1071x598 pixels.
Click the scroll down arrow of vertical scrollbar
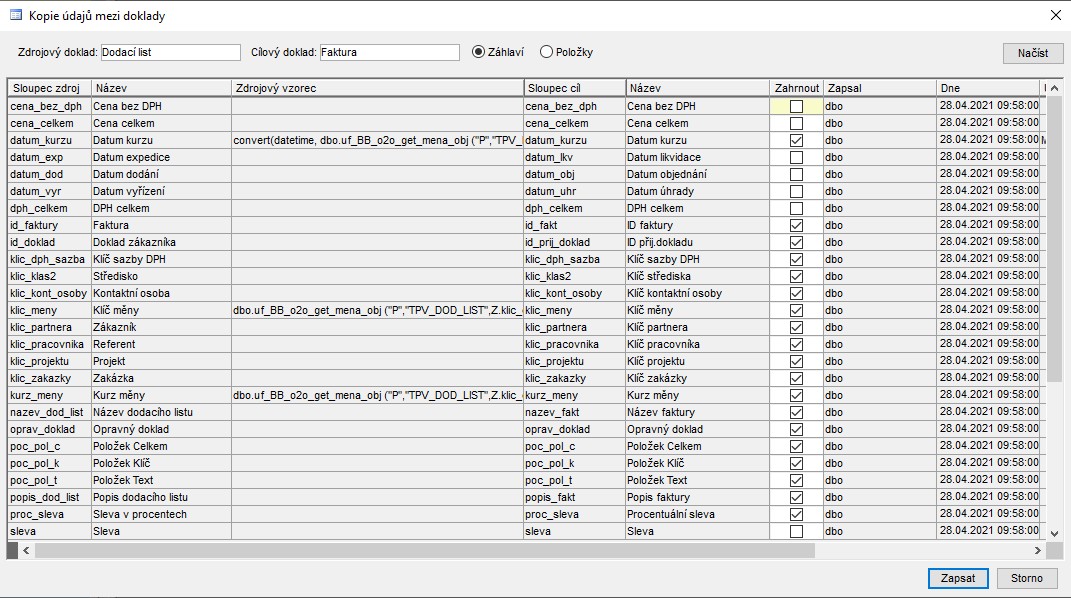point(1055,534)
